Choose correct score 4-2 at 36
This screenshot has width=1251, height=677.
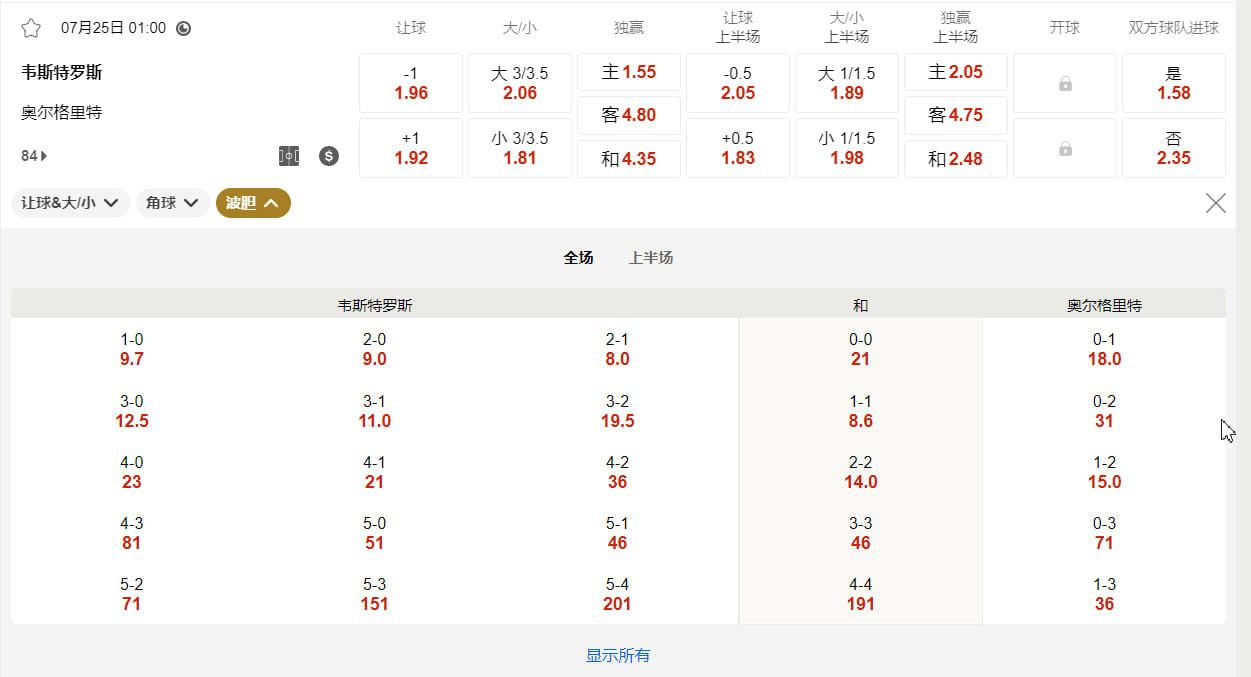[x=618, y=472]
